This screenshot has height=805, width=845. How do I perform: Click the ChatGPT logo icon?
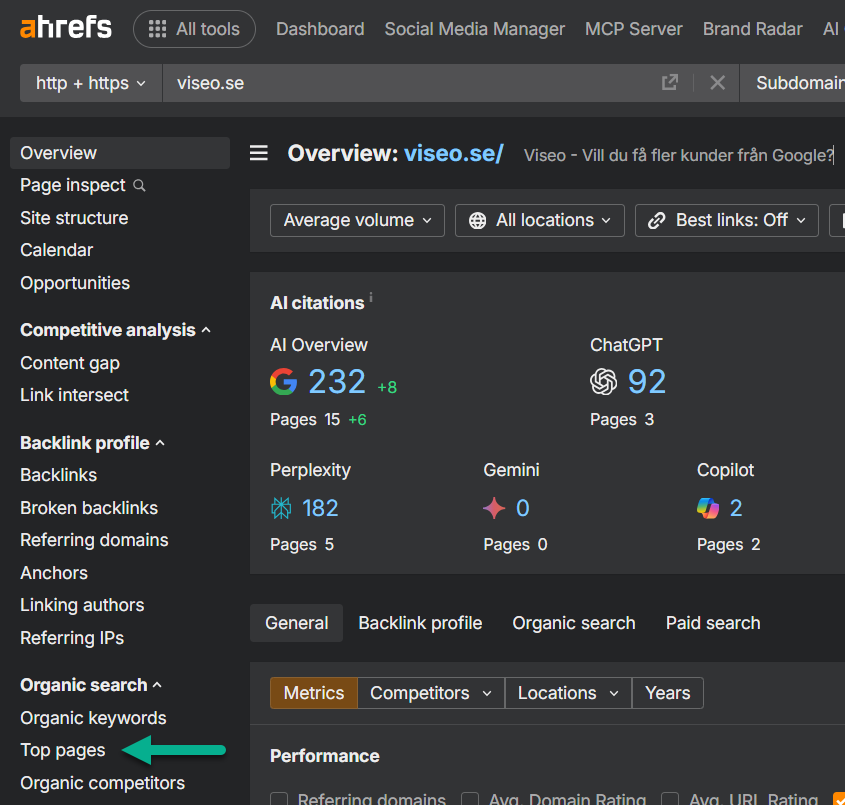[x=604, y=382]
